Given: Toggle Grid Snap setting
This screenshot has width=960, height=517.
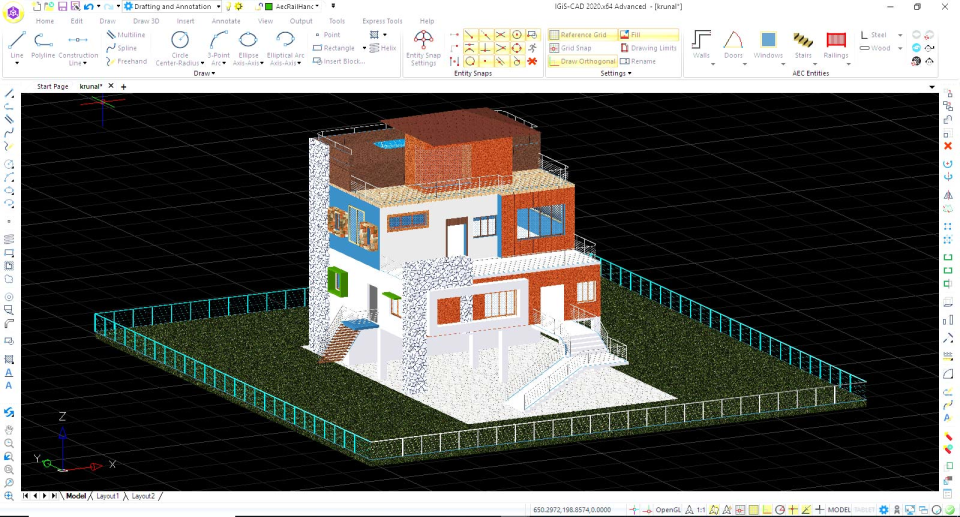Looking at the screenshot, I should click(571, 48).
